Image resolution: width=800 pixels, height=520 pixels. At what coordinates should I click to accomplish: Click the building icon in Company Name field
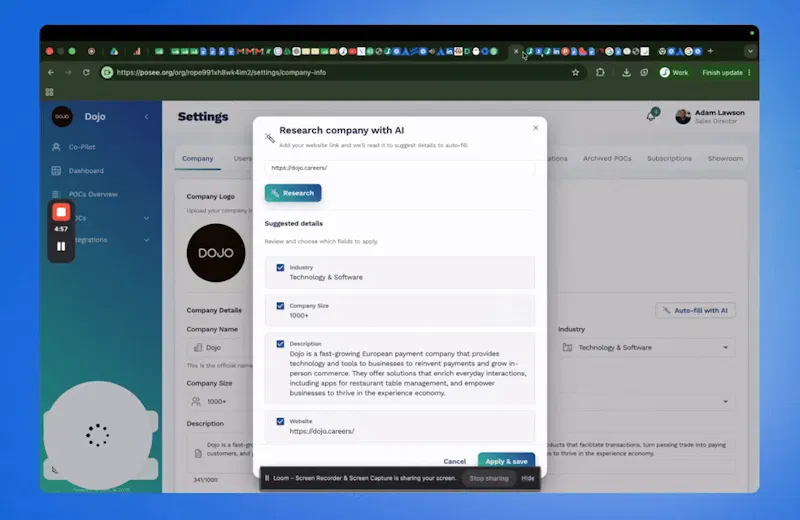tap(198, 348)
